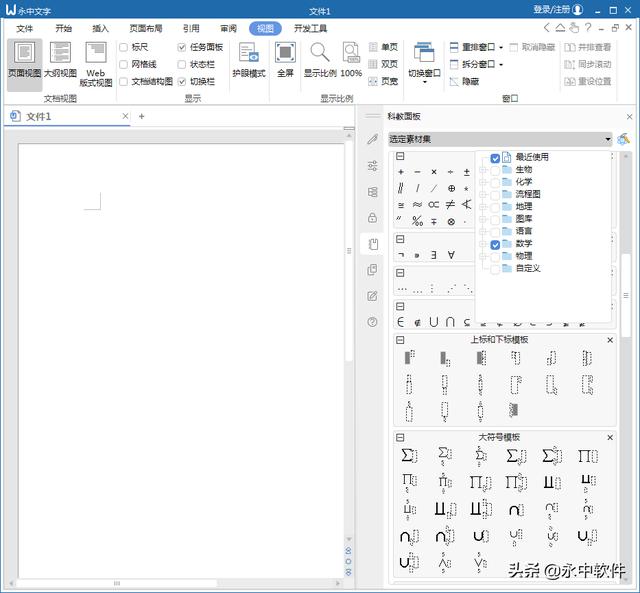The width and height of the screenshot is (640, 593).
Task: Click the horizontal document scrollbar
Action: [116, 583]
